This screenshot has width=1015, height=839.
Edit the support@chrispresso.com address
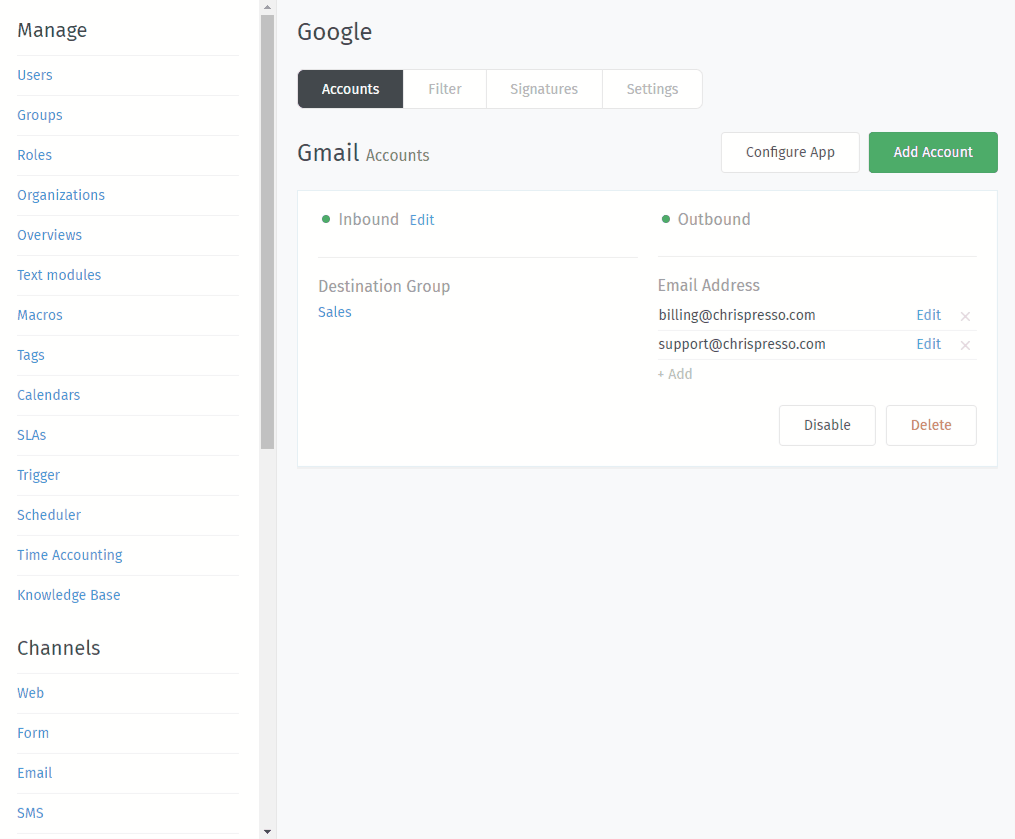click(x=928, y=344)
